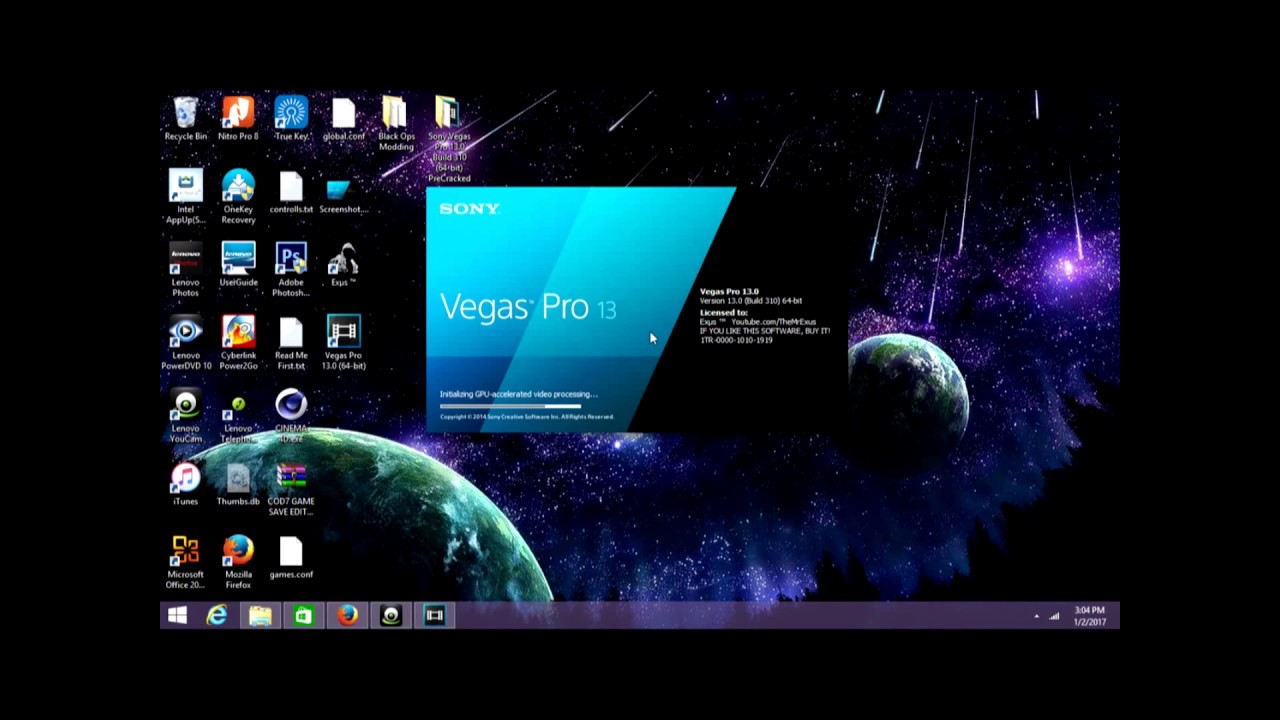Viewport: 1280px width, 720px height.
Task: Open the Black Ops Modding folder
Action: (x=396, y=124)
